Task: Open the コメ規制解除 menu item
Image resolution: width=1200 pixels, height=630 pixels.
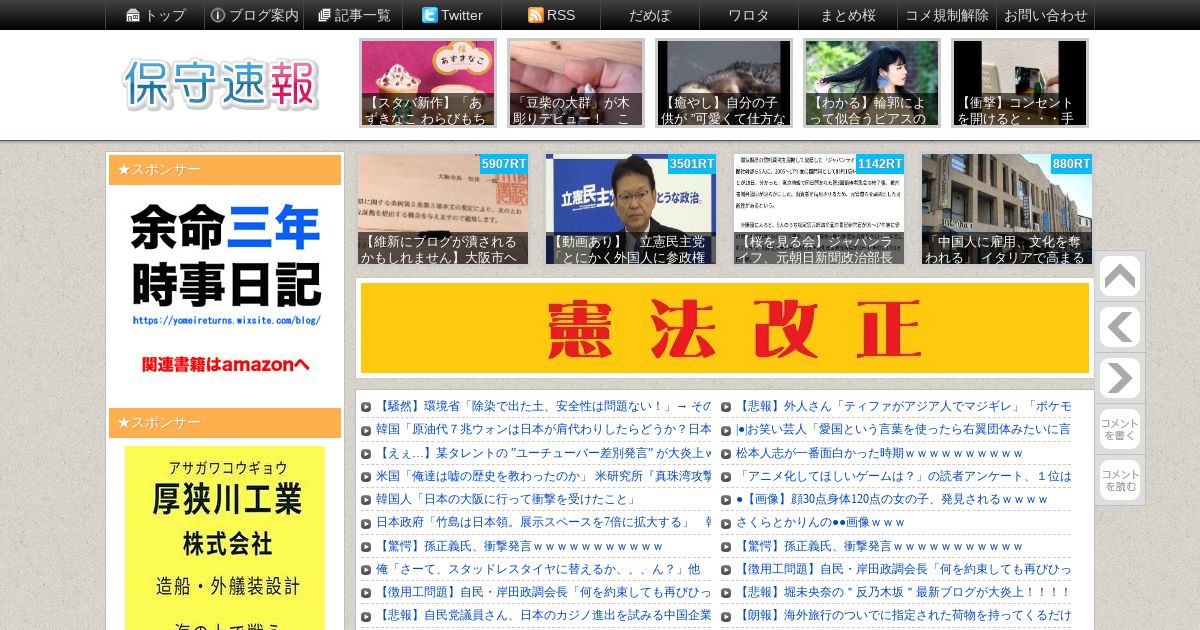Action: (x=947, y=15)
